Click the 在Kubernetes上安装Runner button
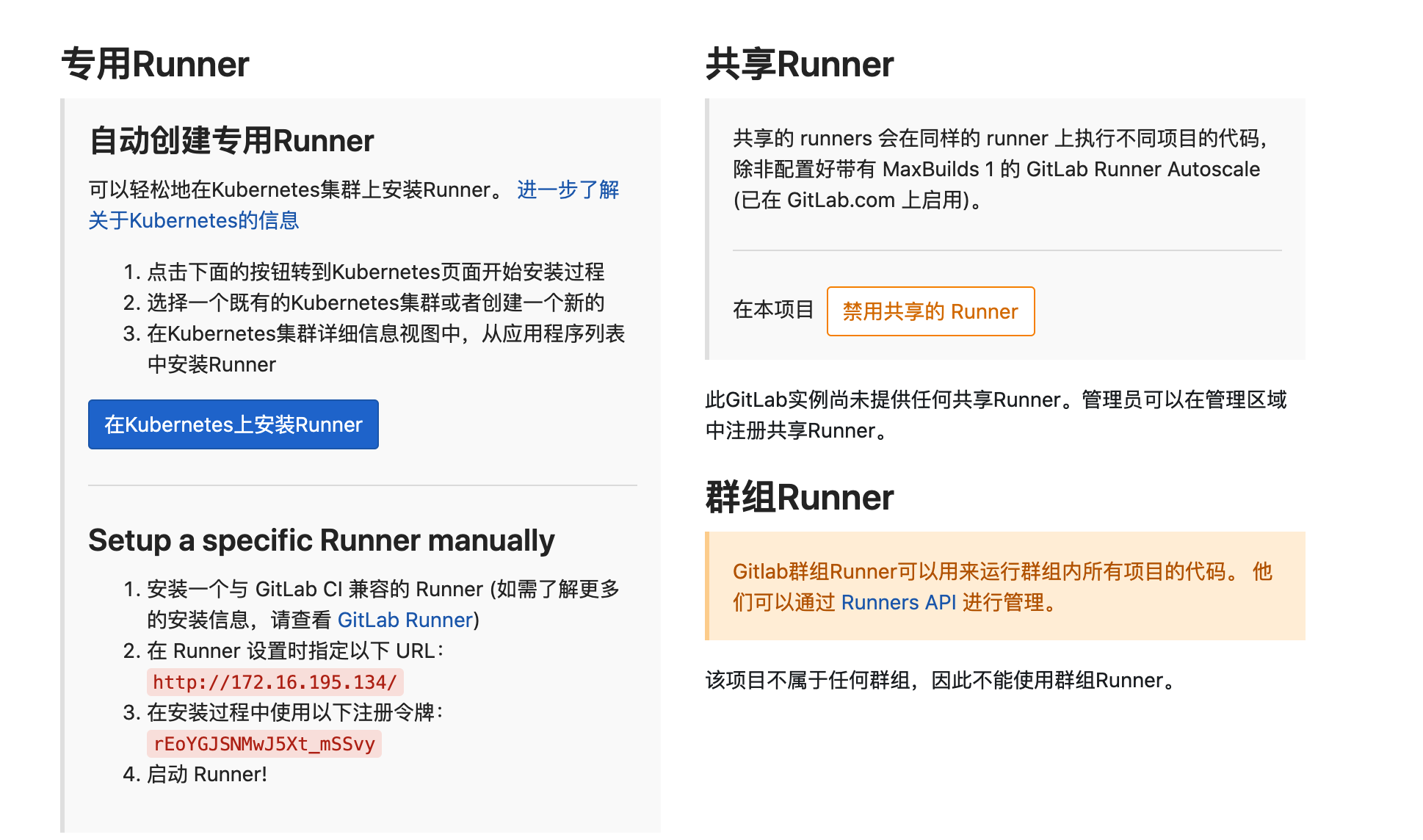The width and height of the screenshot is (1423, 840). pos(233,424)
